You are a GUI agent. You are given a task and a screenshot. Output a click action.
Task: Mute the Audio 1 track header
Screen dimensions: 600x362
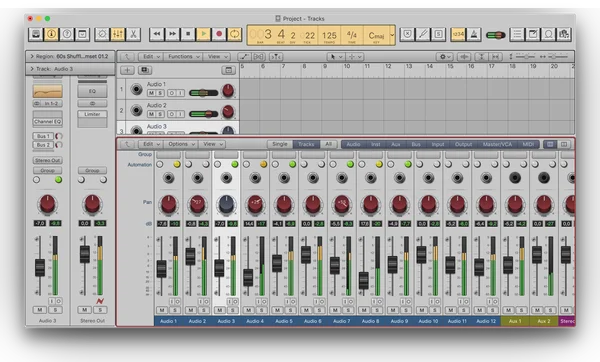[151, 93]
